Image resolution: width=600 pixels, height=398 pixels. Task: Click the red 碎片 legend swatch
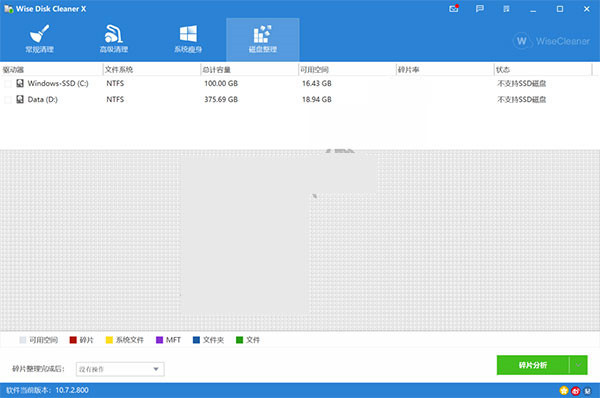(73, 340)
